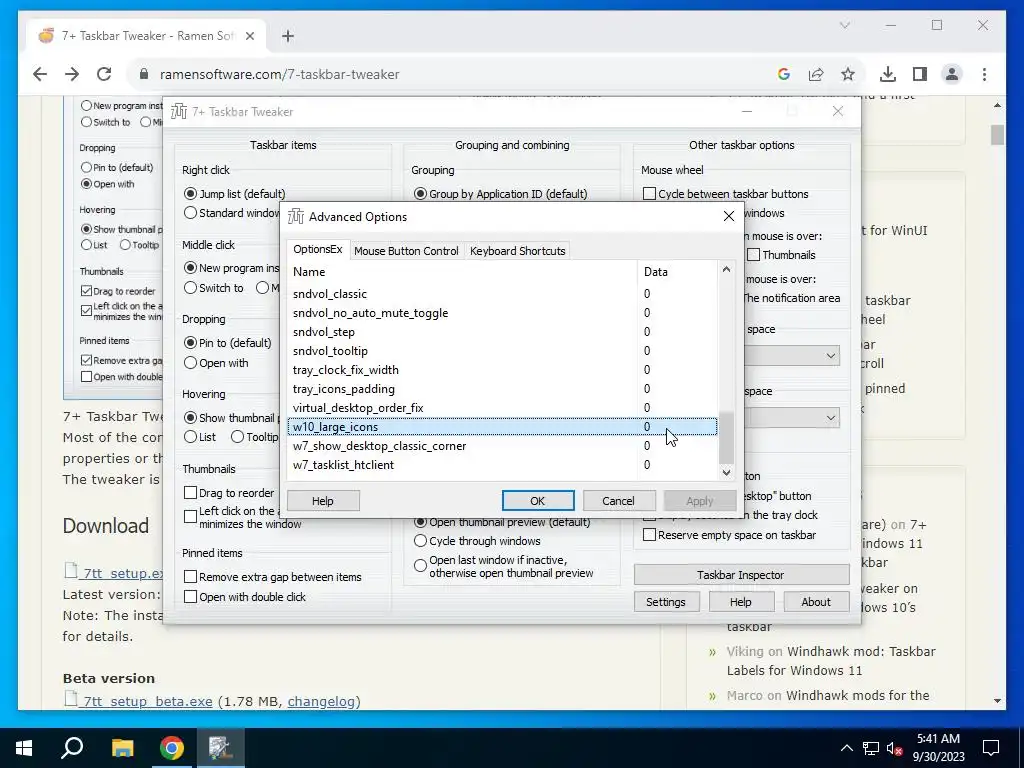The width and height of the screenshot is (1024, 768).
Task: Click Help in Advanced Options dialog
Action: coord(323,501)
